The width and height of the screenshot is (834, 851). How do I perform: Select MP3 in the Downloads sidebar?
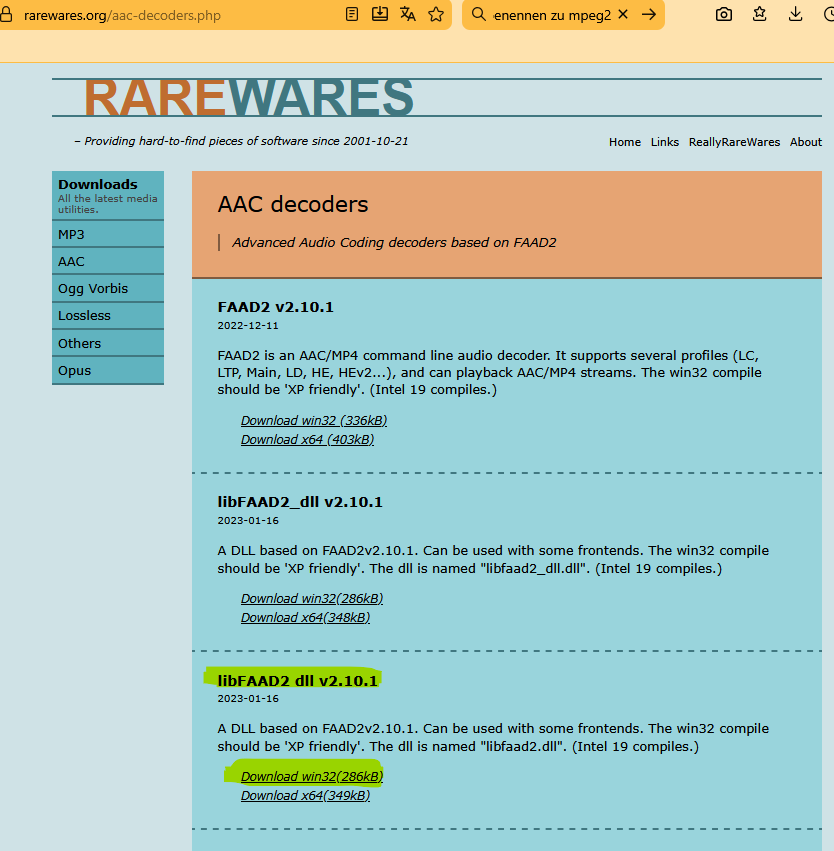pyautogui.click(x=108, y=234)
